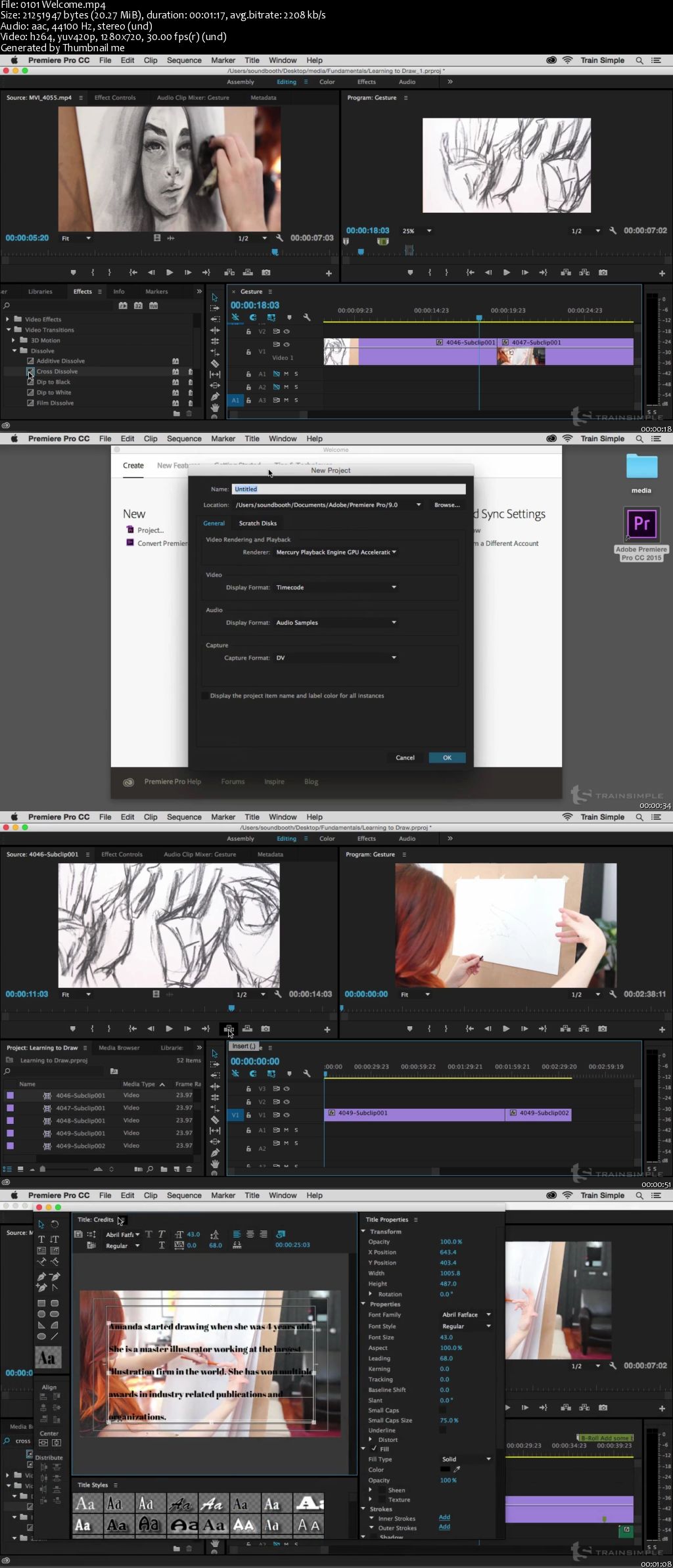673x1568 pixels.
Task: Toggle the V3 track eye visibility
Action: coord(287,1088)
